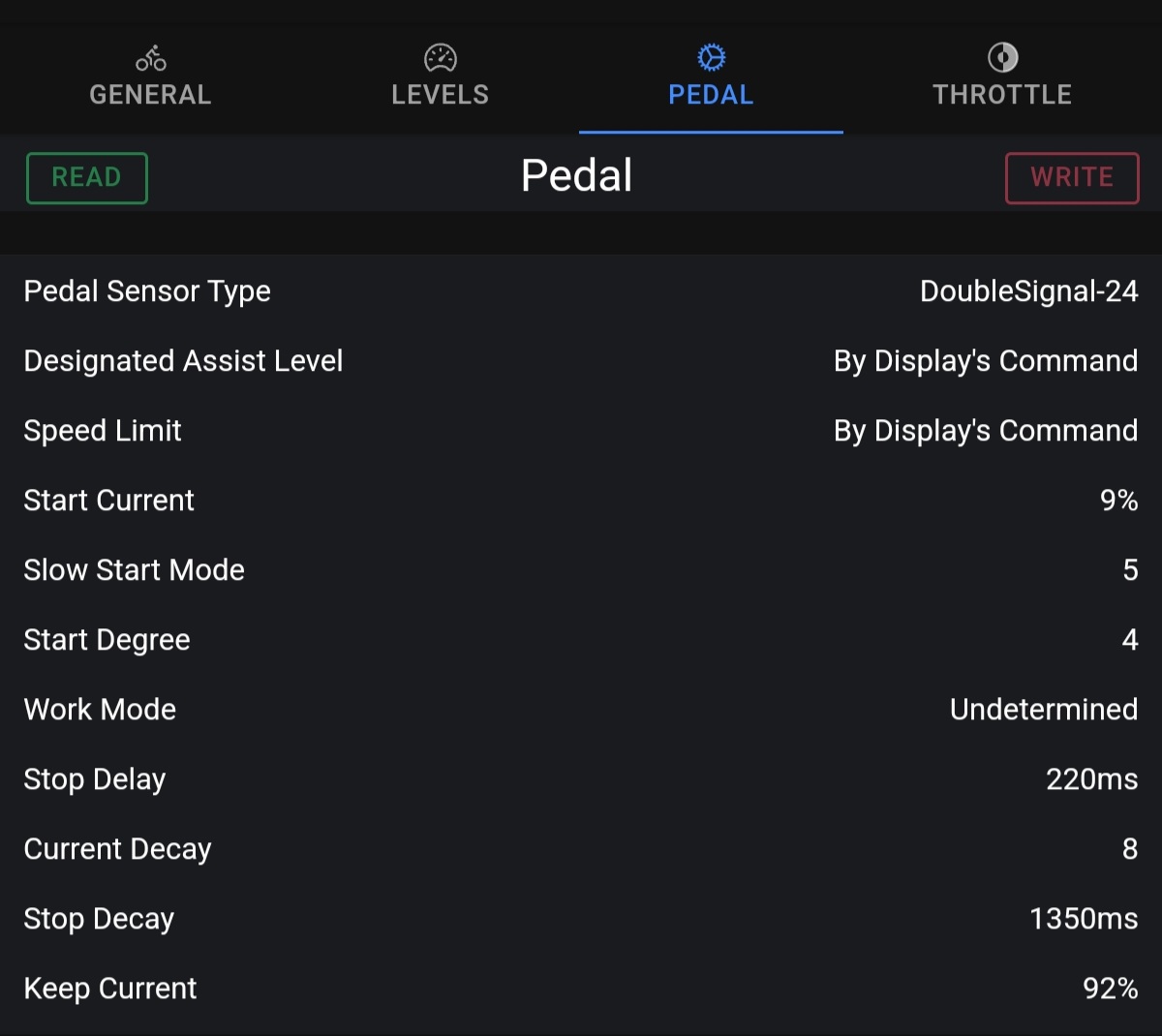Click the bicycle icon above General
Viewport: 1162px width, 1036px height.
pyautogui.click(x=150, y=58)
